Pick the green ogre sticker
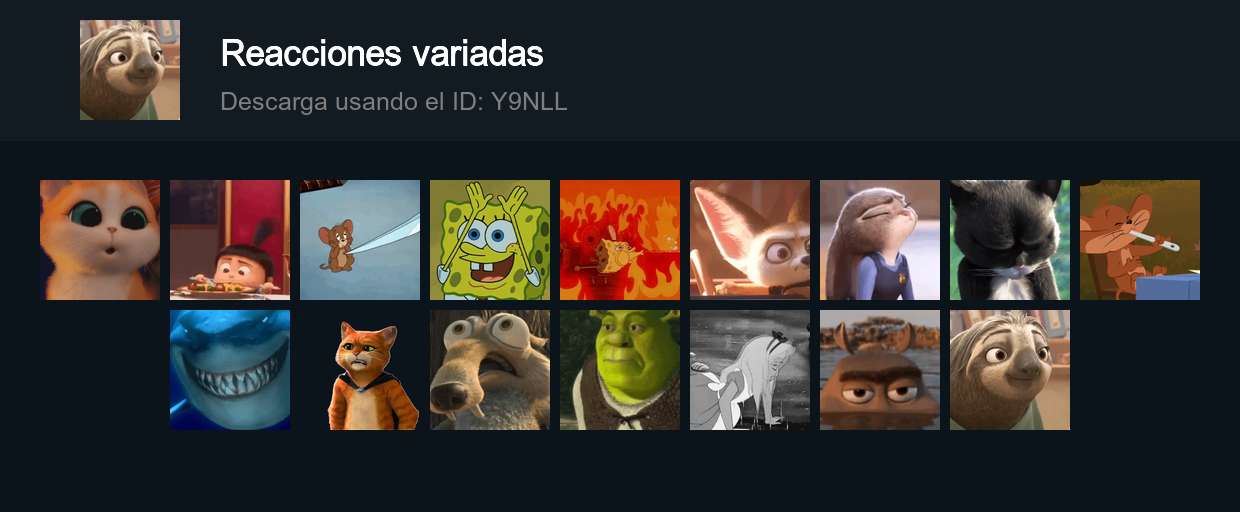The height and width of the screenshot is (512, 1240). click(620, 370)
